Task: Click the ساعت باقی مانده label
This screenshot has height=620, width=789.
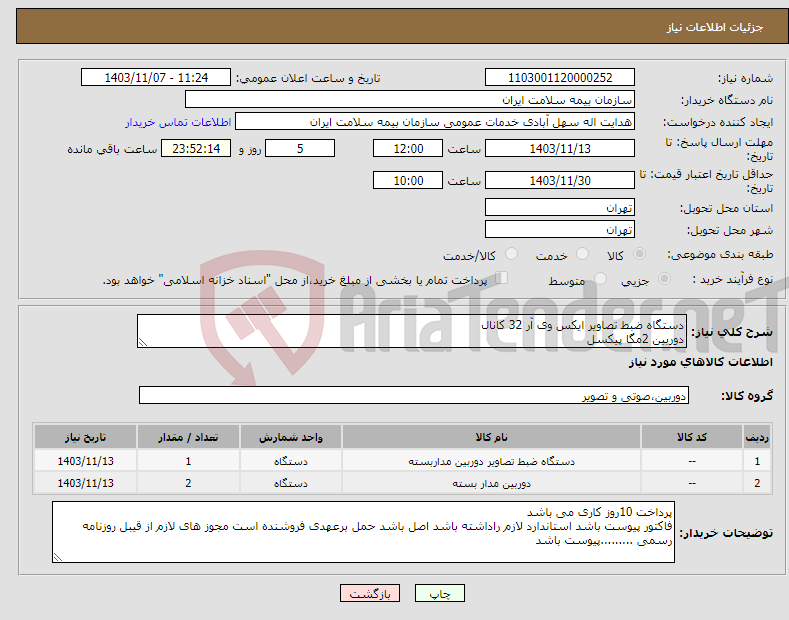Action: click(x=112, y=149)
